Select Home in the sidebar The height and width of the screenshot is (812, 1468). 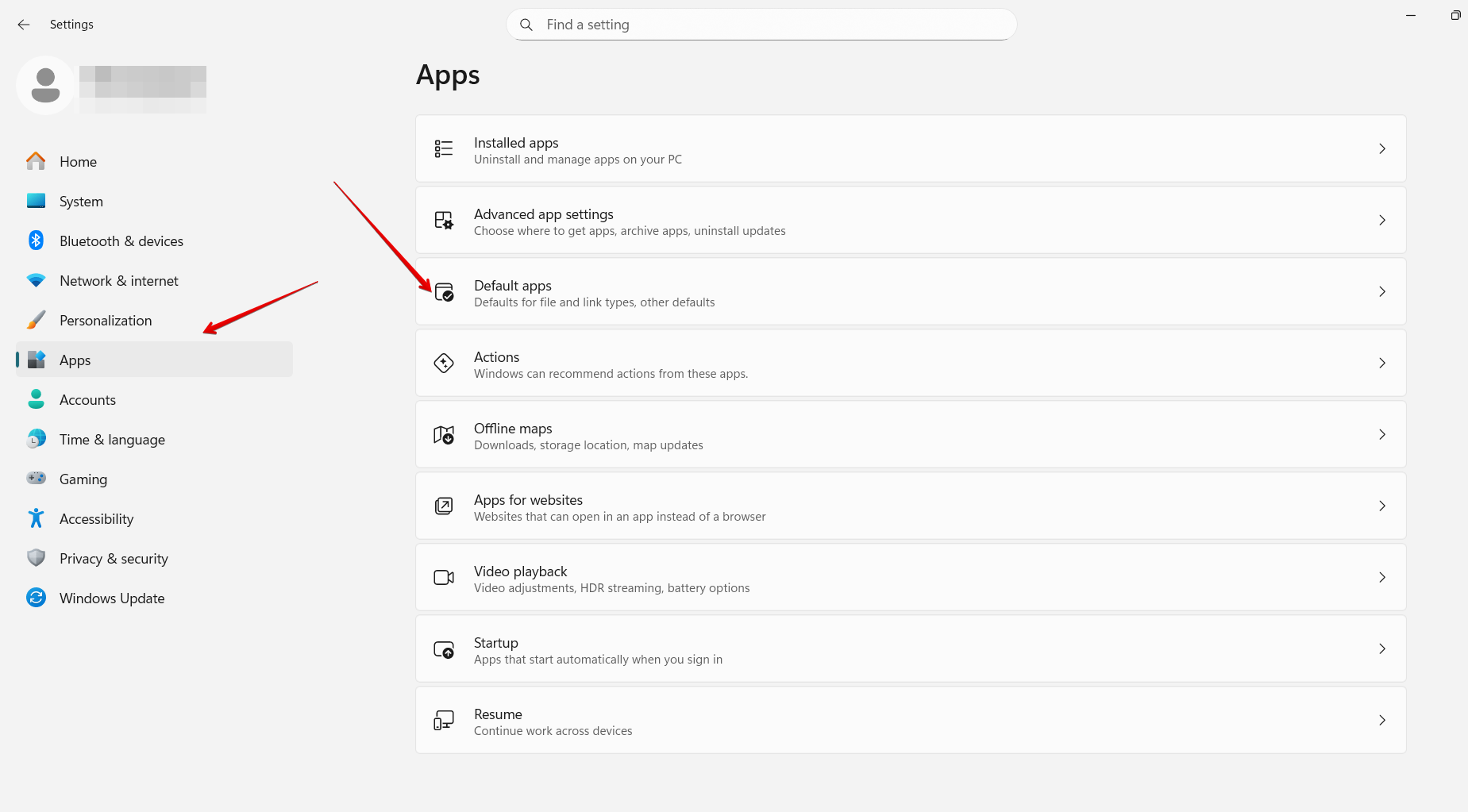tap(154, 161)
